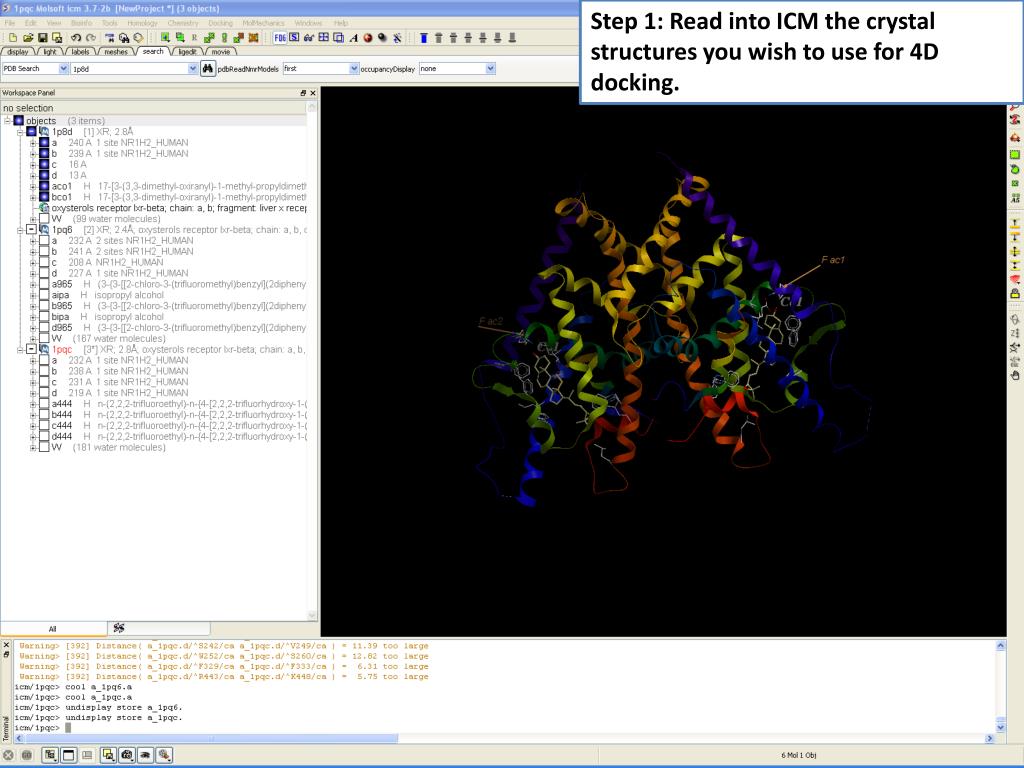
Task: Click the stop X button in bottom bar
Action: [x=8, y=755]
